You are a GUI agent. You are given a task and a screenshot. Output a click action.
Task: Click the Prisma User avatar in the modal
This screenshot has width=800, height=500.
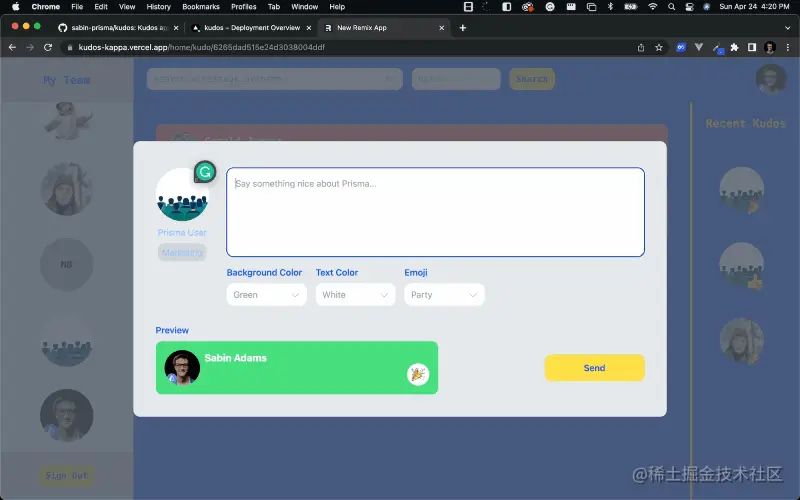tap(182, 194)
